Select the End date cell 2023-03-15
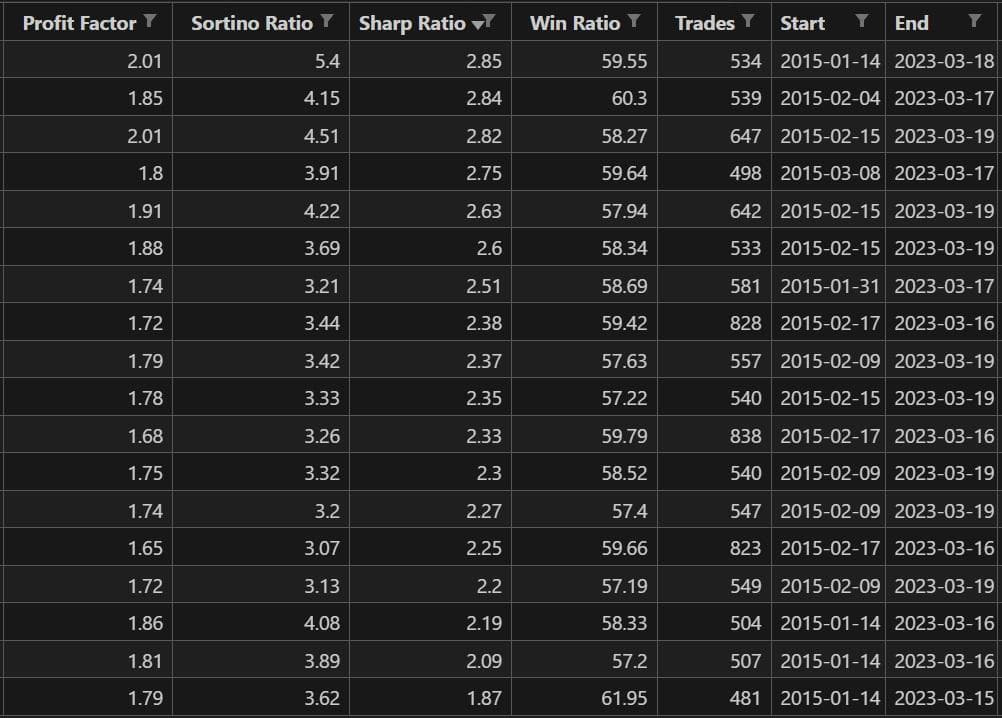Viewport: 1002px width, 718px height. (x=943, y=698)
